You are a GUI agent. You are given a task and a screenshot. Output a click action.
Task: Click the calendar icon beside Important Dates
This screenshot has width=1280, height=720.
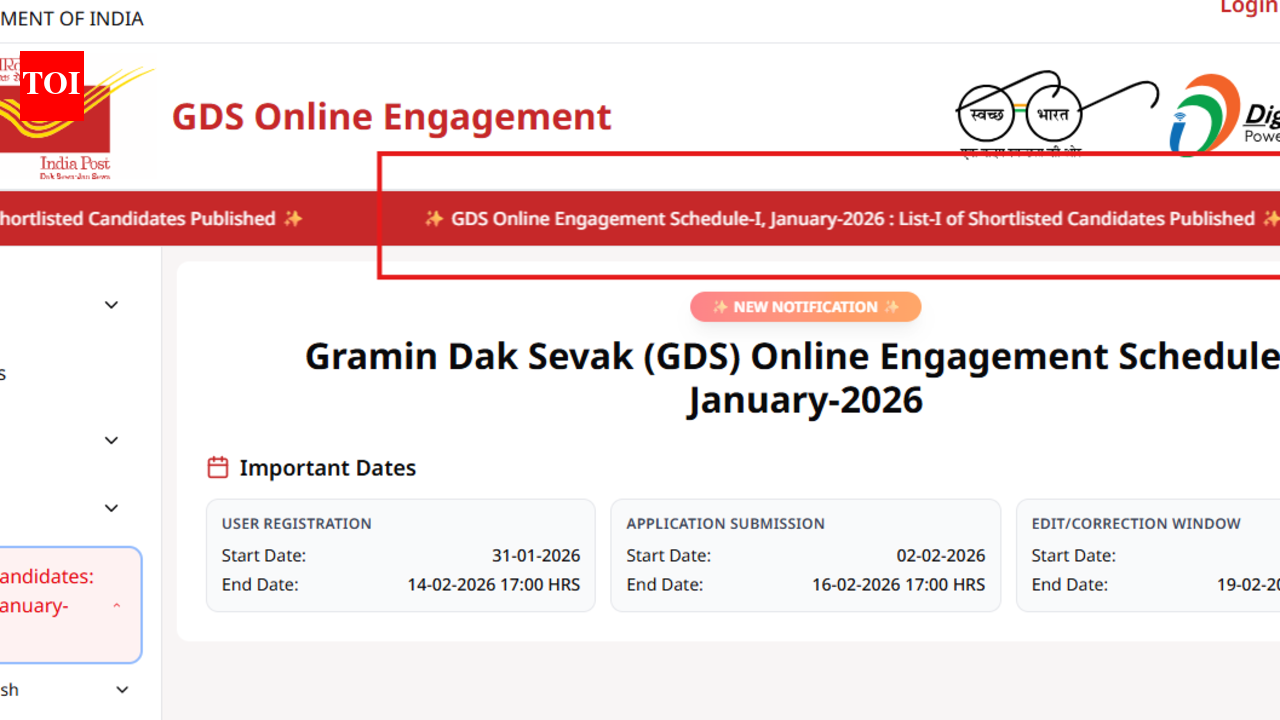(218, 466)
